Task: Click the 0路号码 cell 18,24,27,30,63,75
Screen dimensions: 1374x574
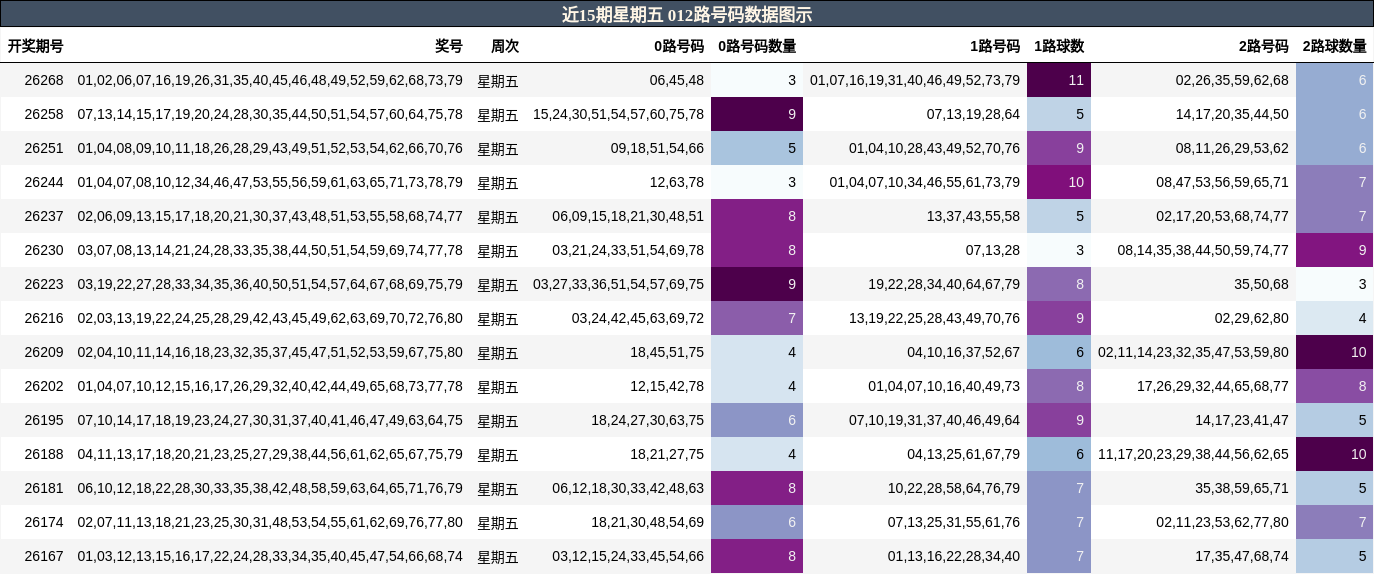Action: (x=647, y=420)
